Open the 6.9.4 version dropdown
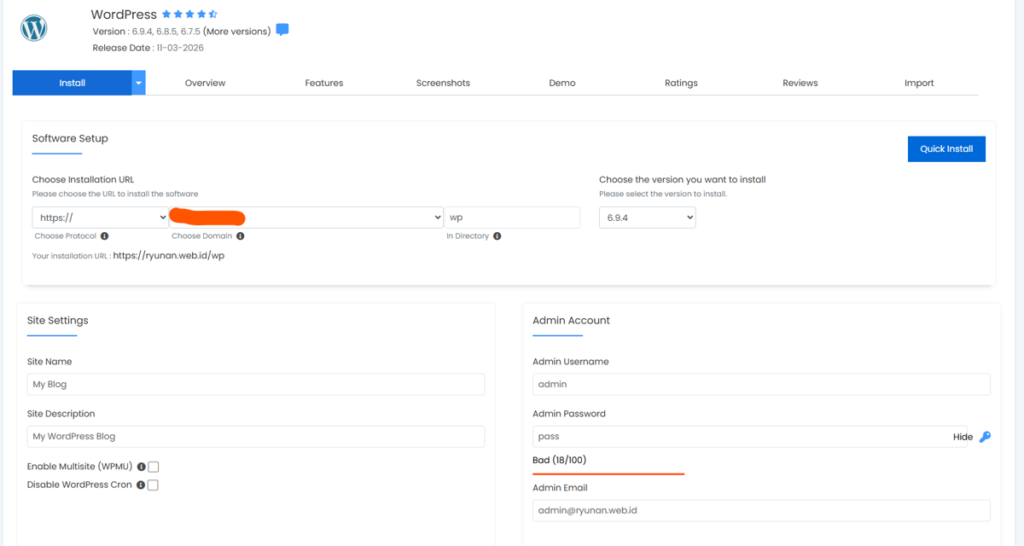 tap(647, 217)
